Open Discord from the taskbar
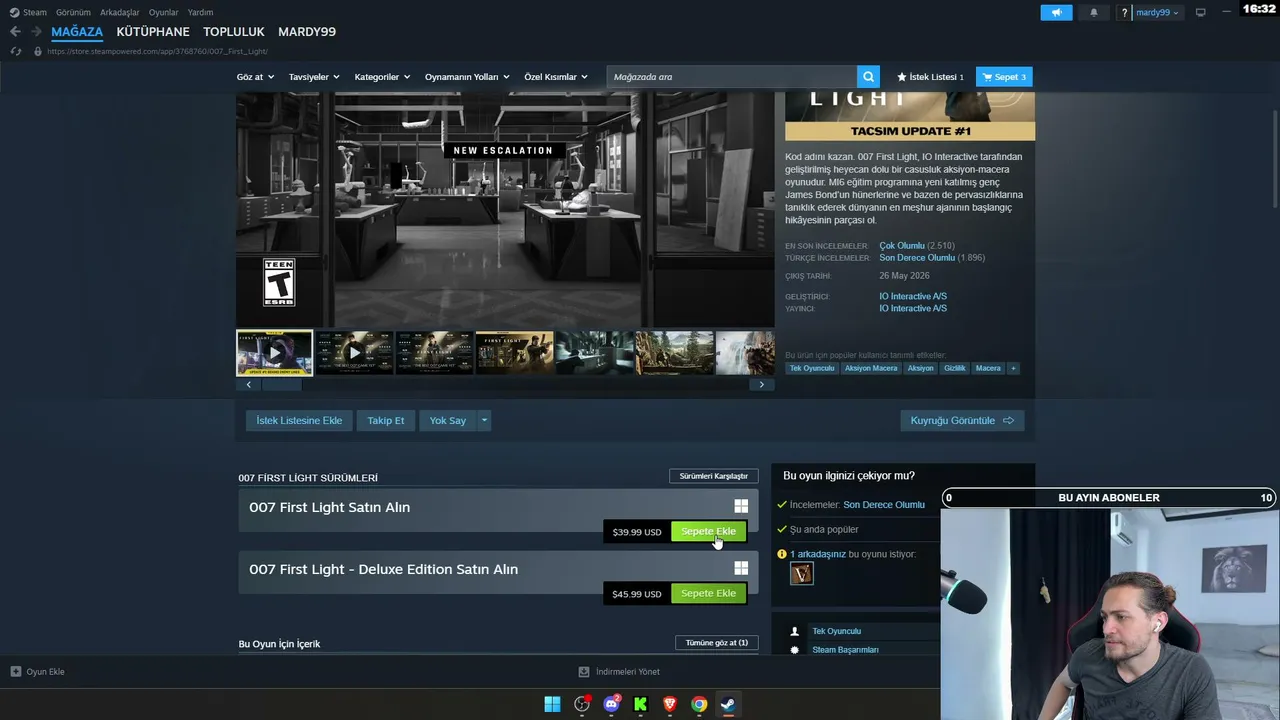Image resolution: width=1280 pixels, height=720 pixels. 612,704
